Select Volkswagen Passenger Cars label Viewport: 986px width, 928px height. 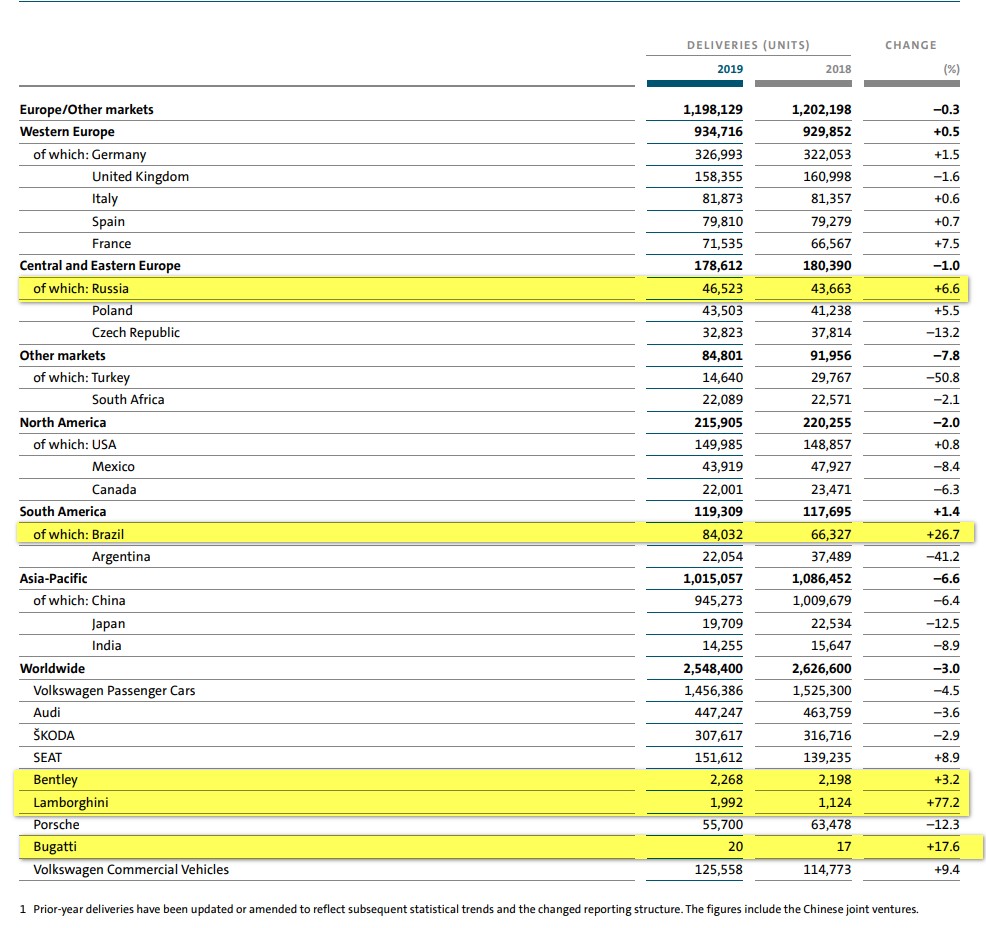tap(114, 690)
